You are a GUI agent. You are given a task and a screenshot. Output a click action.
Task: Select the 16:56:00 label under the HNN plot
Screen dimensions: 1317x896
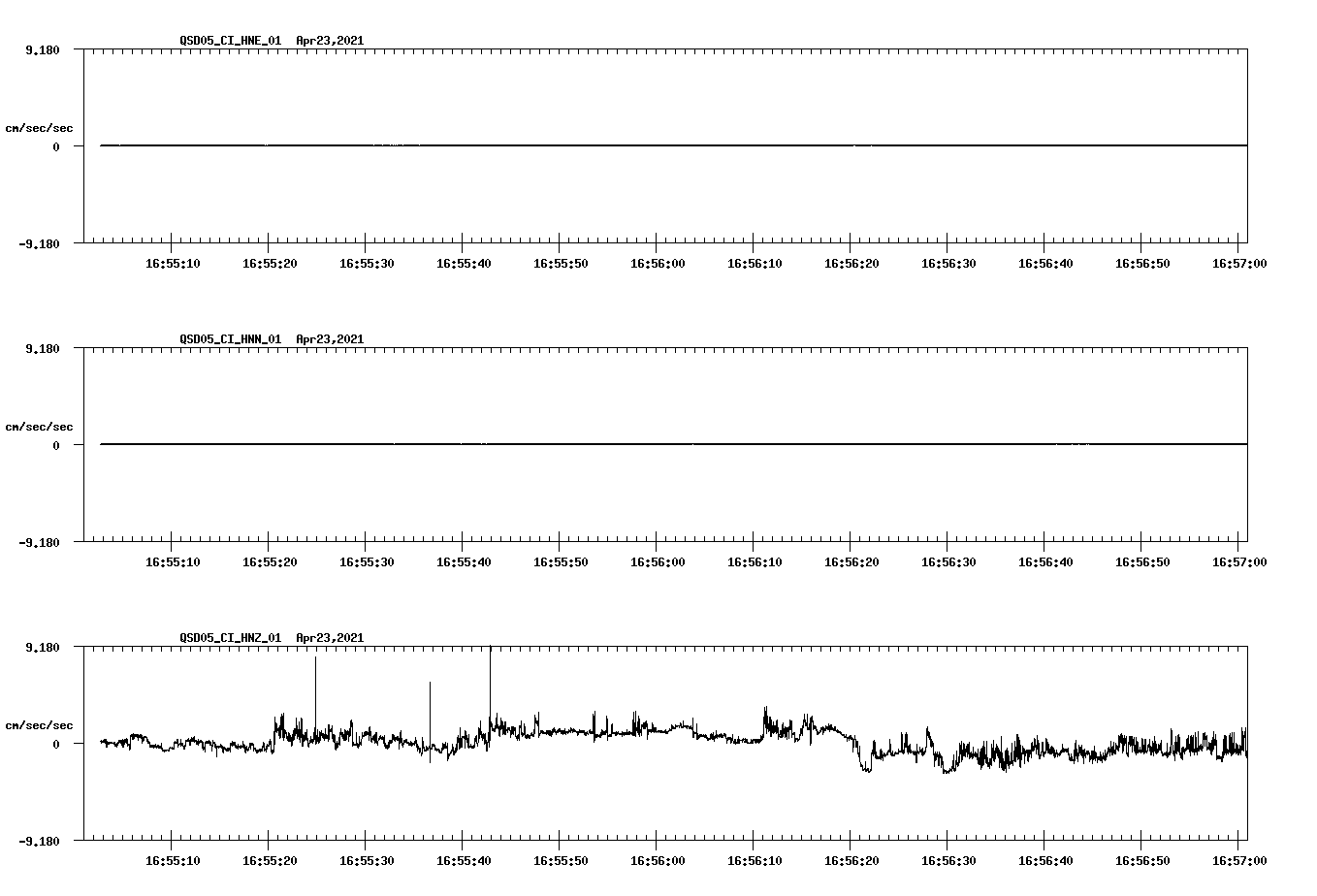657,561
